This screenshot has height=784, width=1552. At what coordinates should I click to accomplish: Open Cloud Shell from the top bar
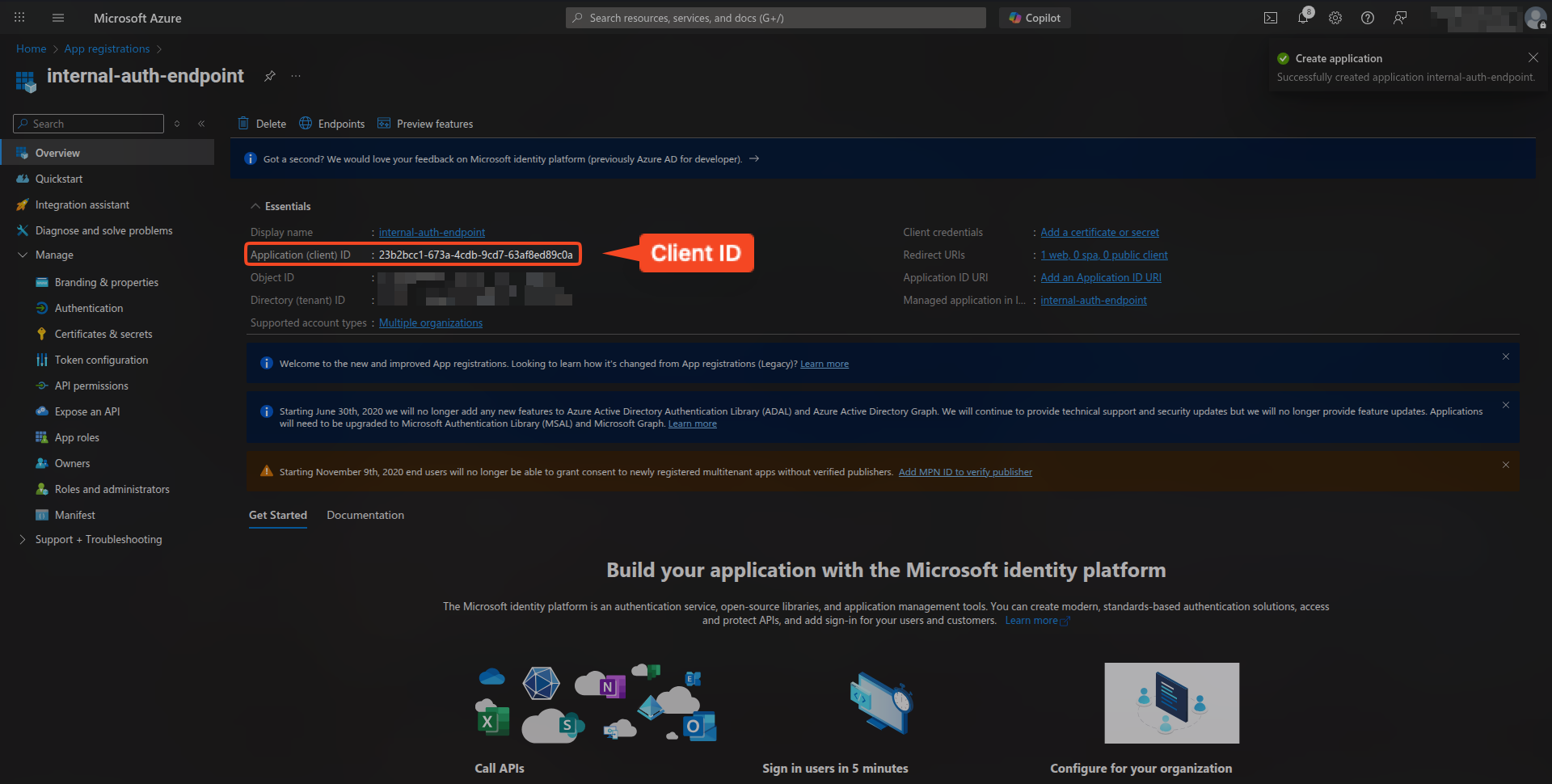tap(1271, 17)
